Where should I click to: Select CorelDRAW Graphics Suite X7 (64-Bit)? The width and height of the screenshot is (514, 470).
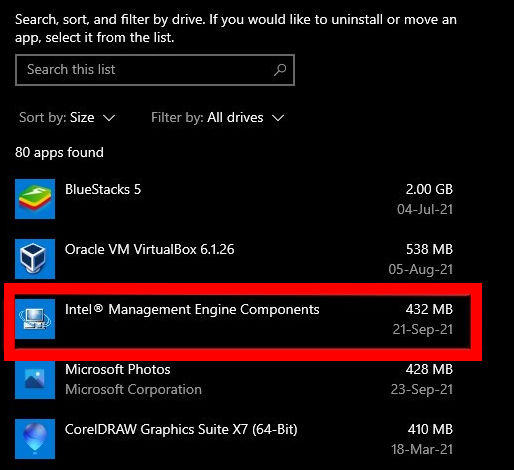pyautogui.click(x=234, y=439)
